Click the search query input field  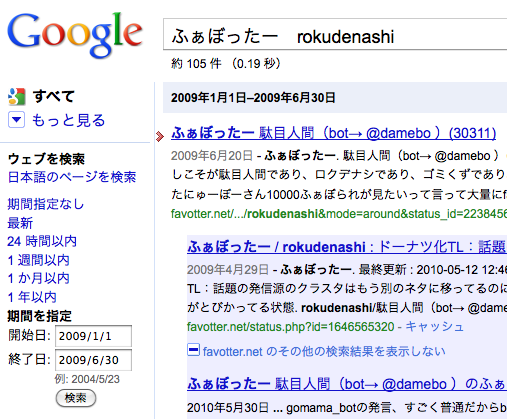pyautogui.click(x=335, y=34)
